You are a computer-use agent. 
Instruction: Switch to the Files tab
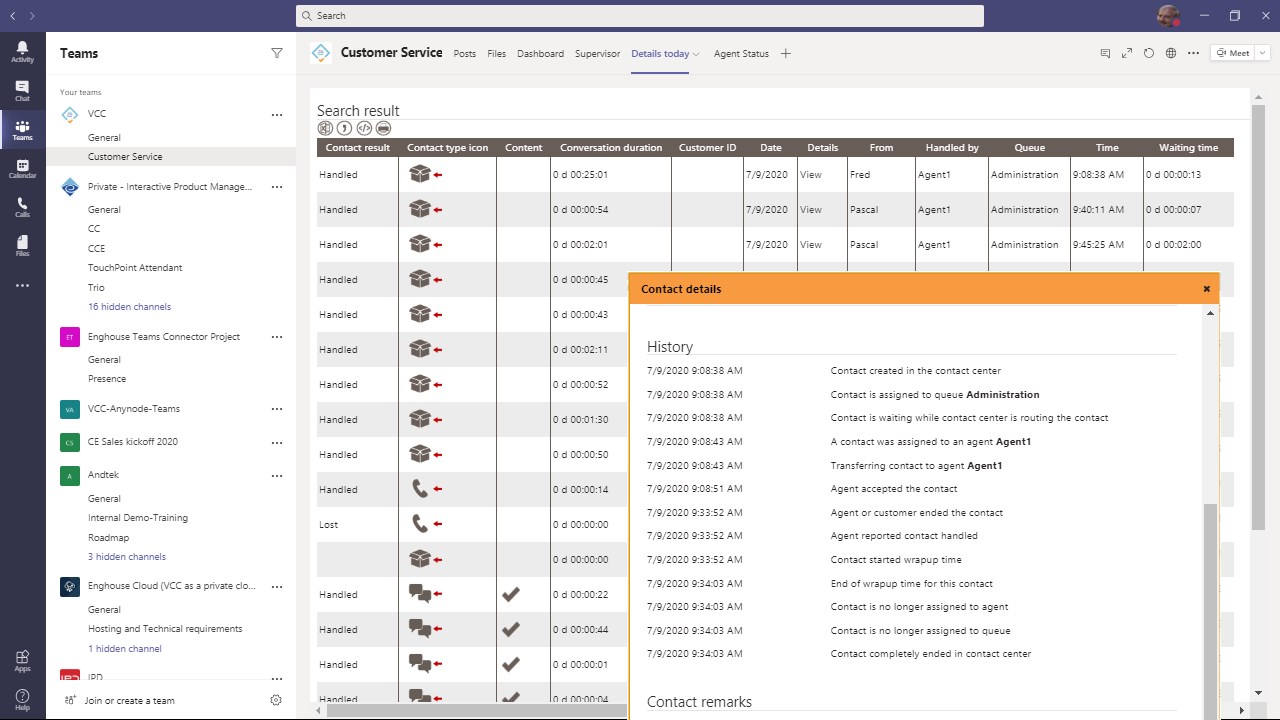click(x=497, y=54)
